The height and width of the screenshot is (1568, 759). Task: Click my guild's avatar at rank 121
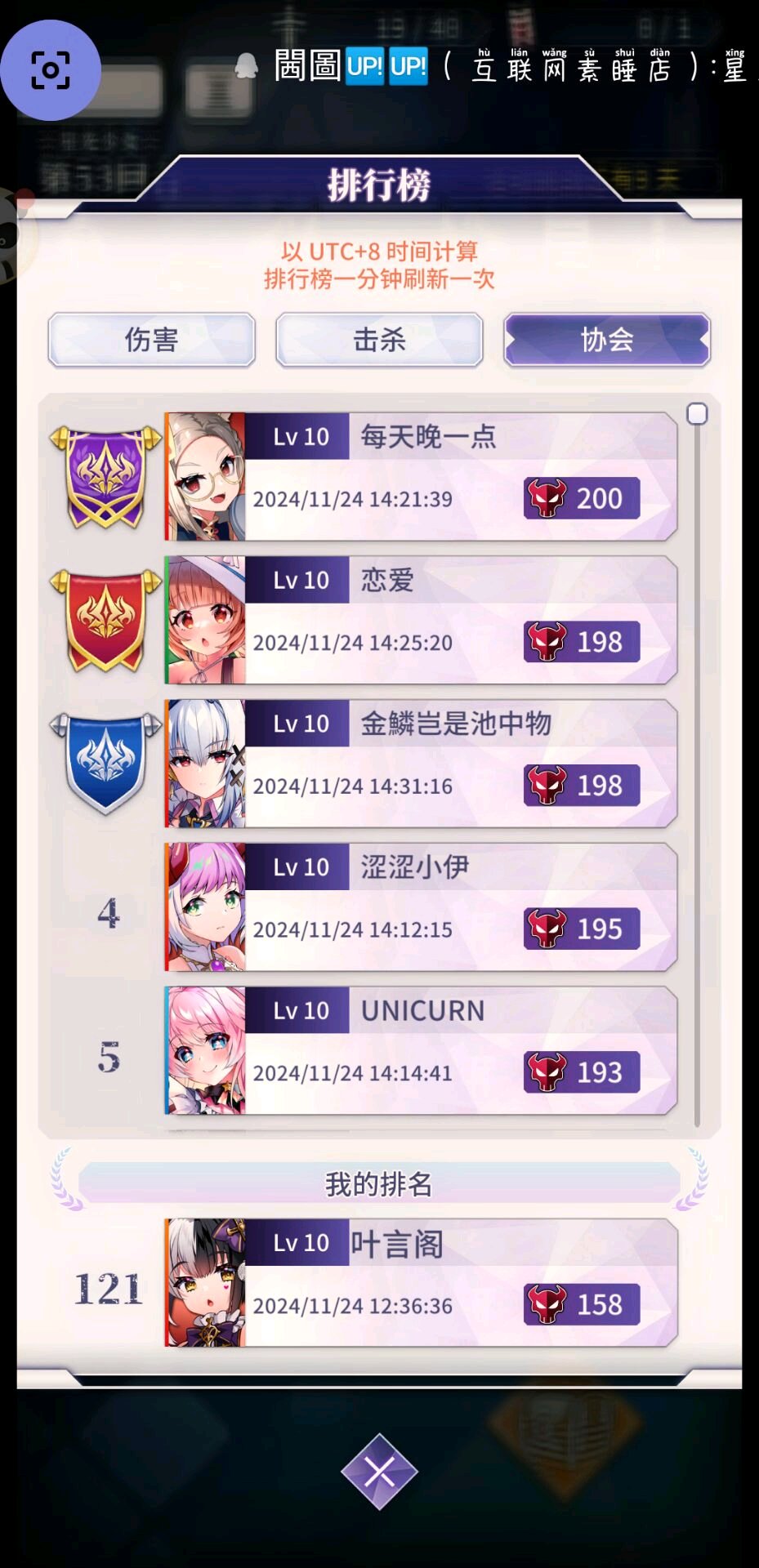[206, 1283]
